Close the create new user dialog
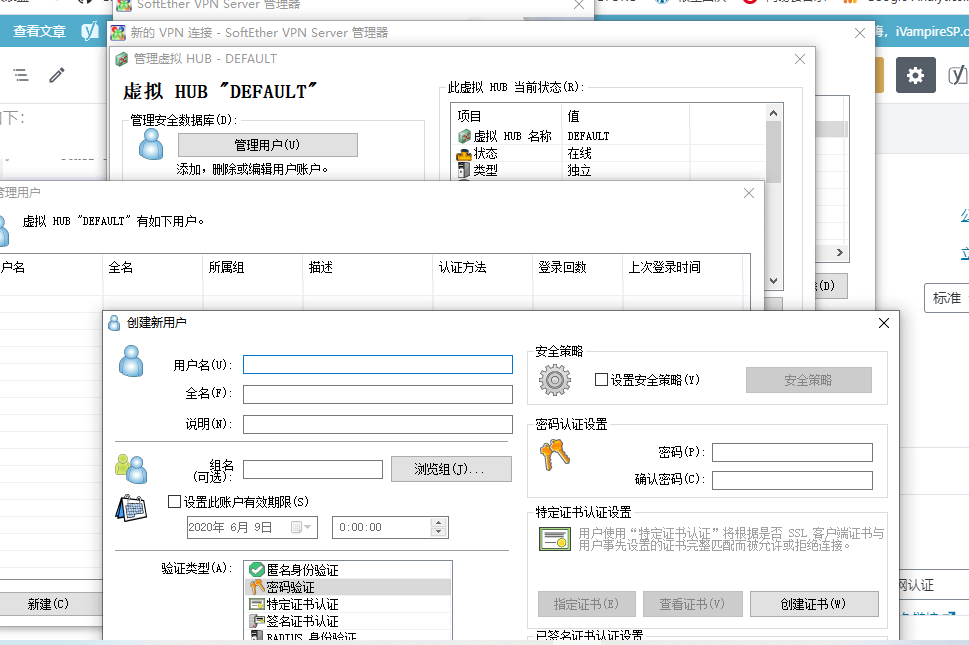Image resolution: width=969 pixels, height=645 pixels. (884, 323)
